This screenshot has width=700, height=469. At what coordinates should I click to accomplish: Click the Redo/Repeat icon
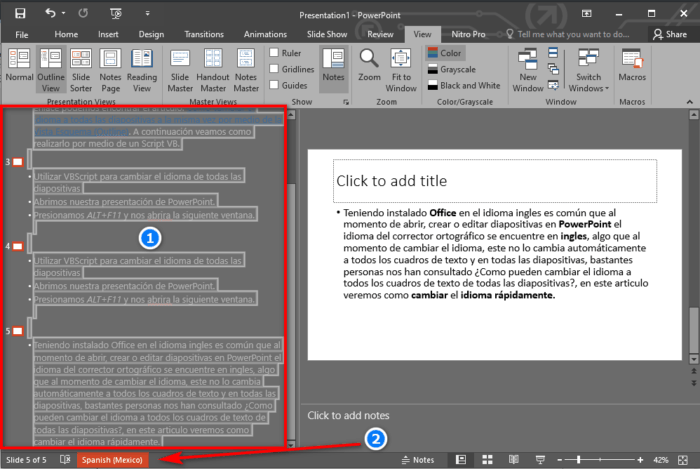[x=83, y=13]
